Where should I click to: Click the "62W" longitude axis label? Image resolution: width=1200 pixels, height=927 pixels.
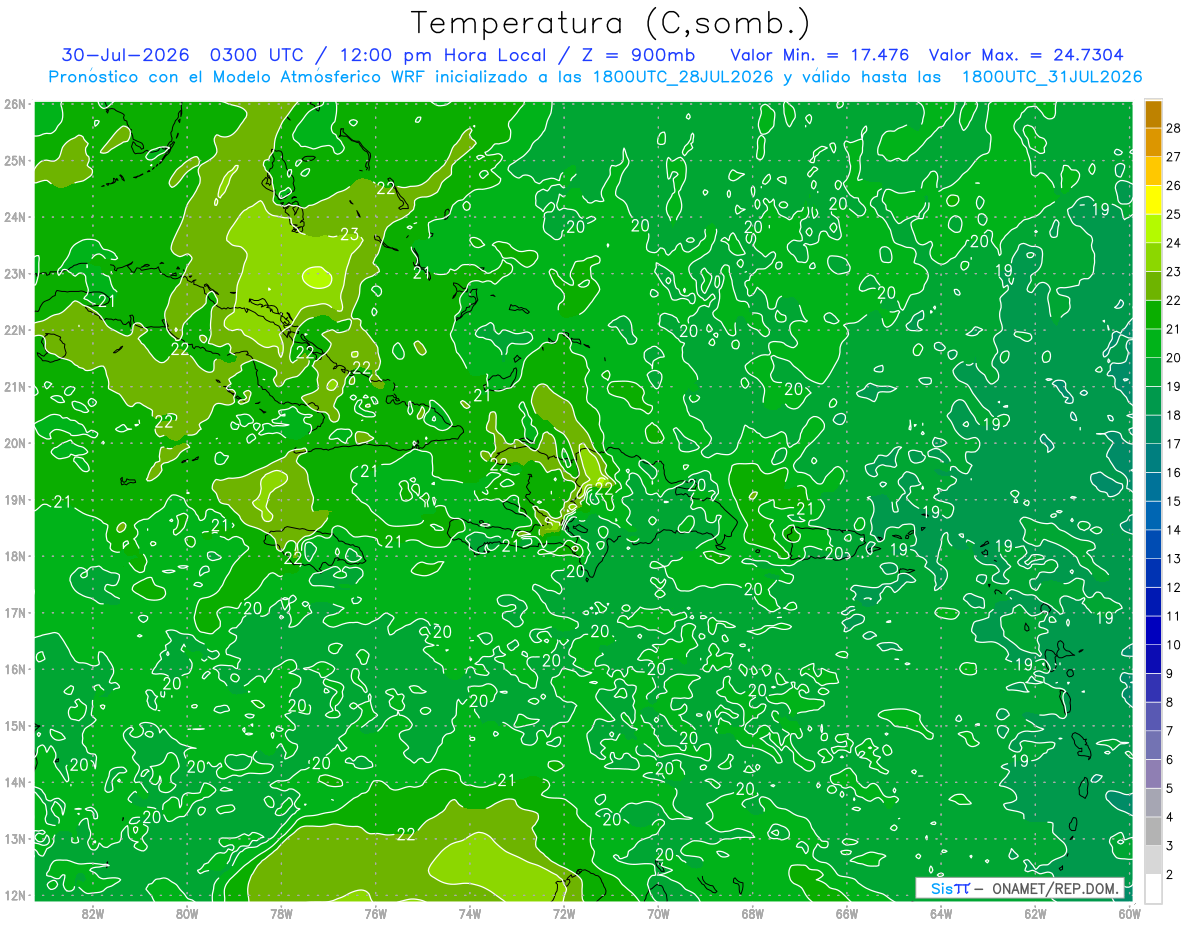point(1035,913)
